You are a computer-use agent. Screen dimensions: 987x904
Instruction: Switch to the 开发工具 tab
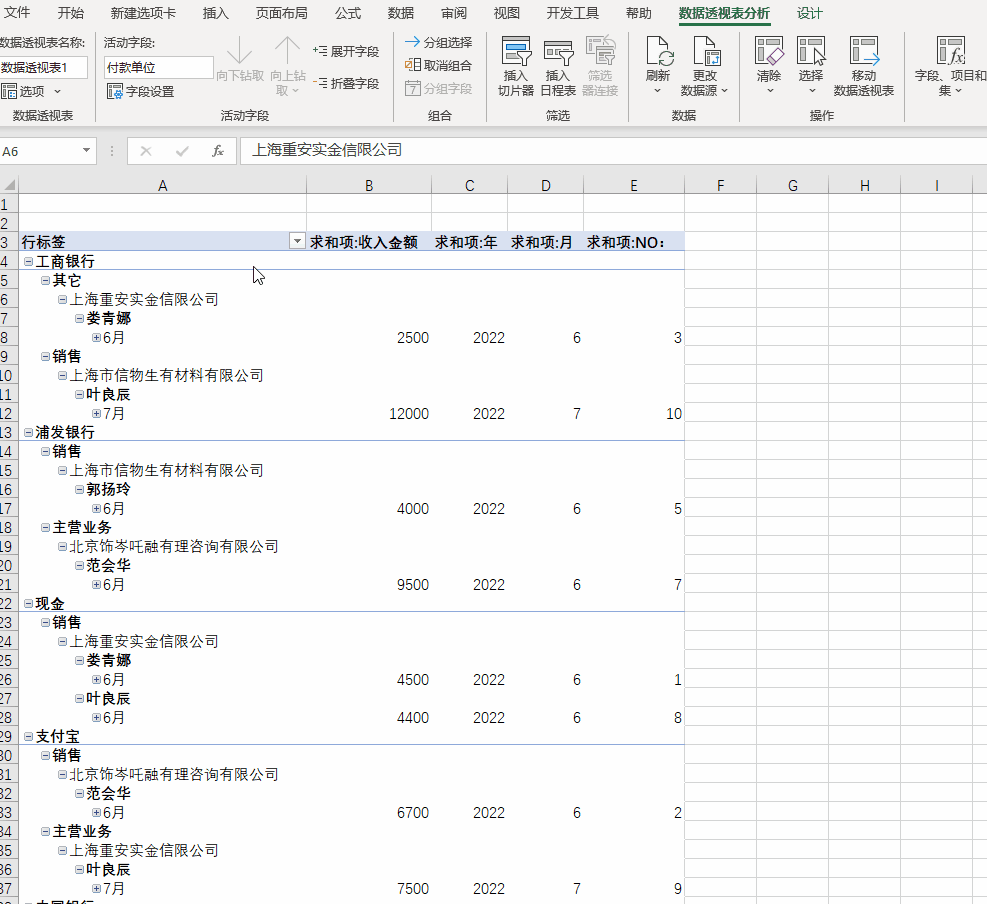click(x=573, y=13)
